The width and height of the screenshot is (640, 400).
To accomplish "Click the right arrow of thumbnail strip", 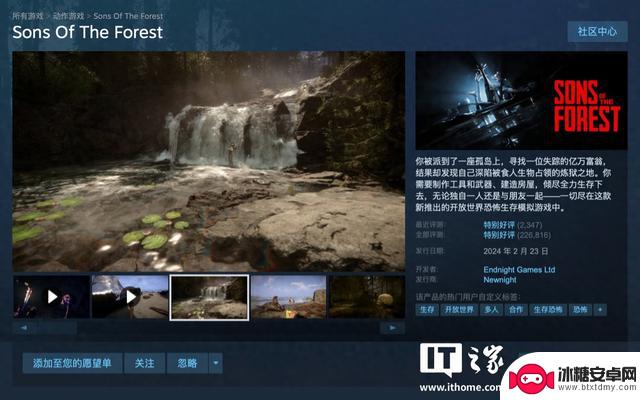I will (x=392, y=328).
